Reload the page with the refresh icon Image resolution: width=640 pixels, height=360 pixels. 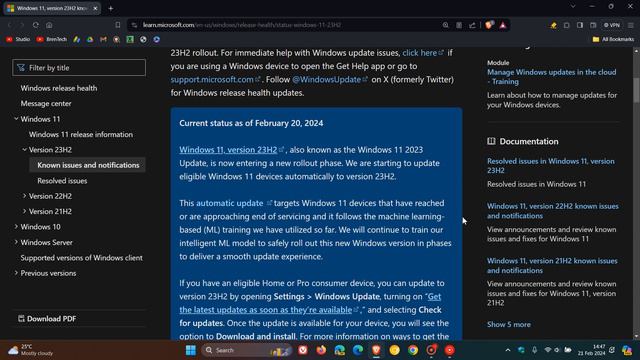(x=36, y=25)
